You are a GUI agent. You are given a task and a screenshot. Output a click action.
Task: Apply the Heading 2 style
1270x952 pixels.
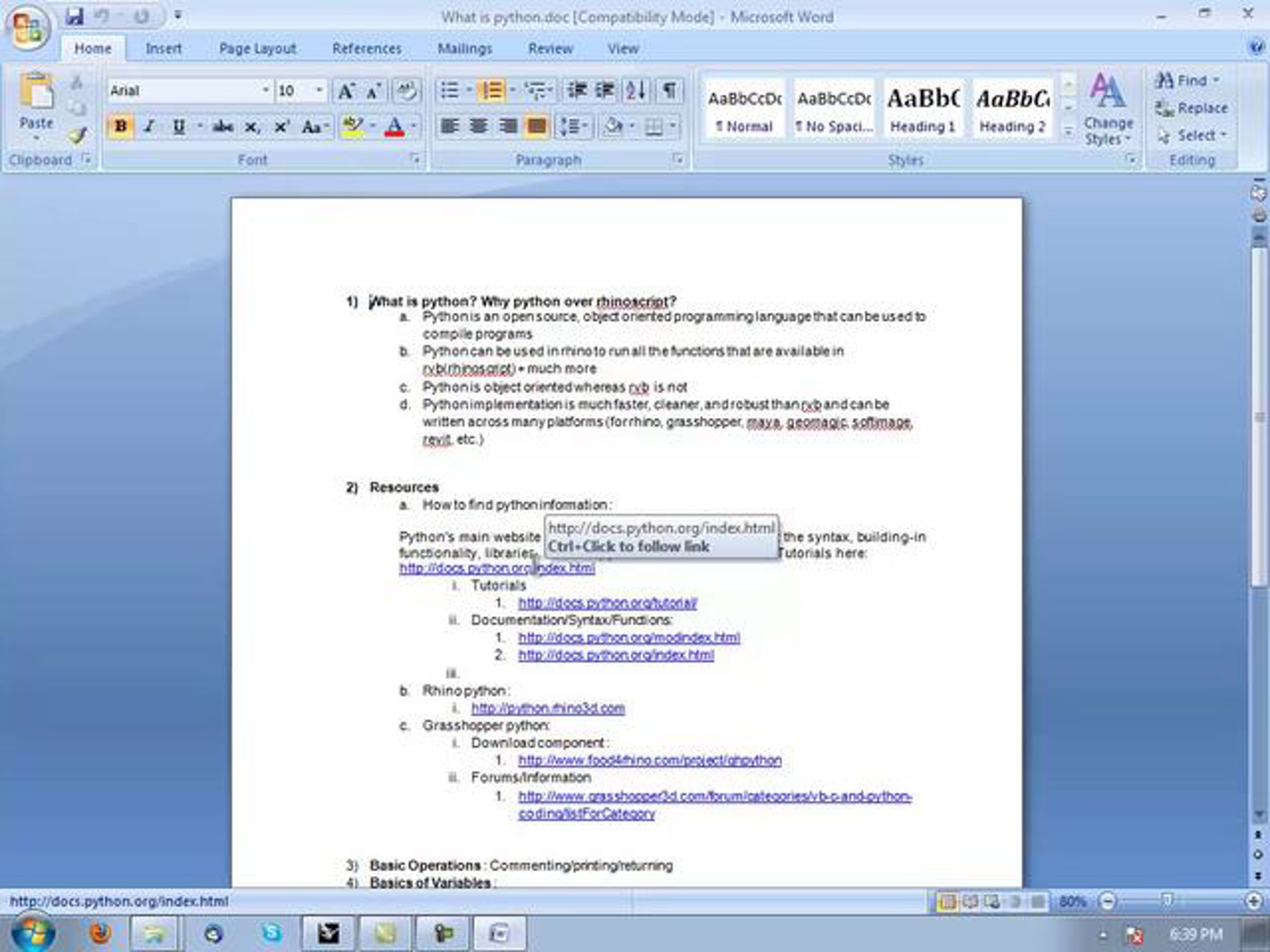1012,109
